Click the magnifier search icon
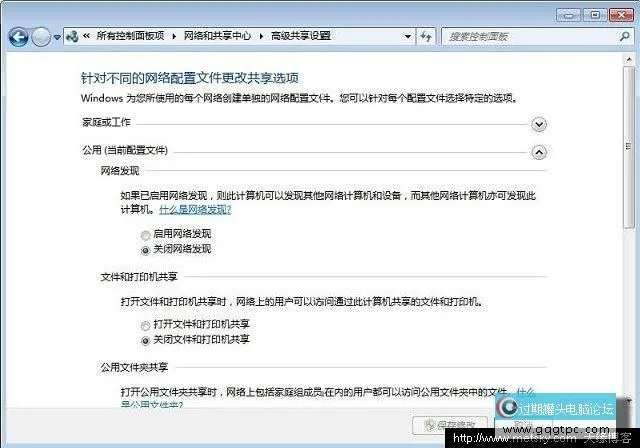The image size is (640, 448). coord(624,37)
